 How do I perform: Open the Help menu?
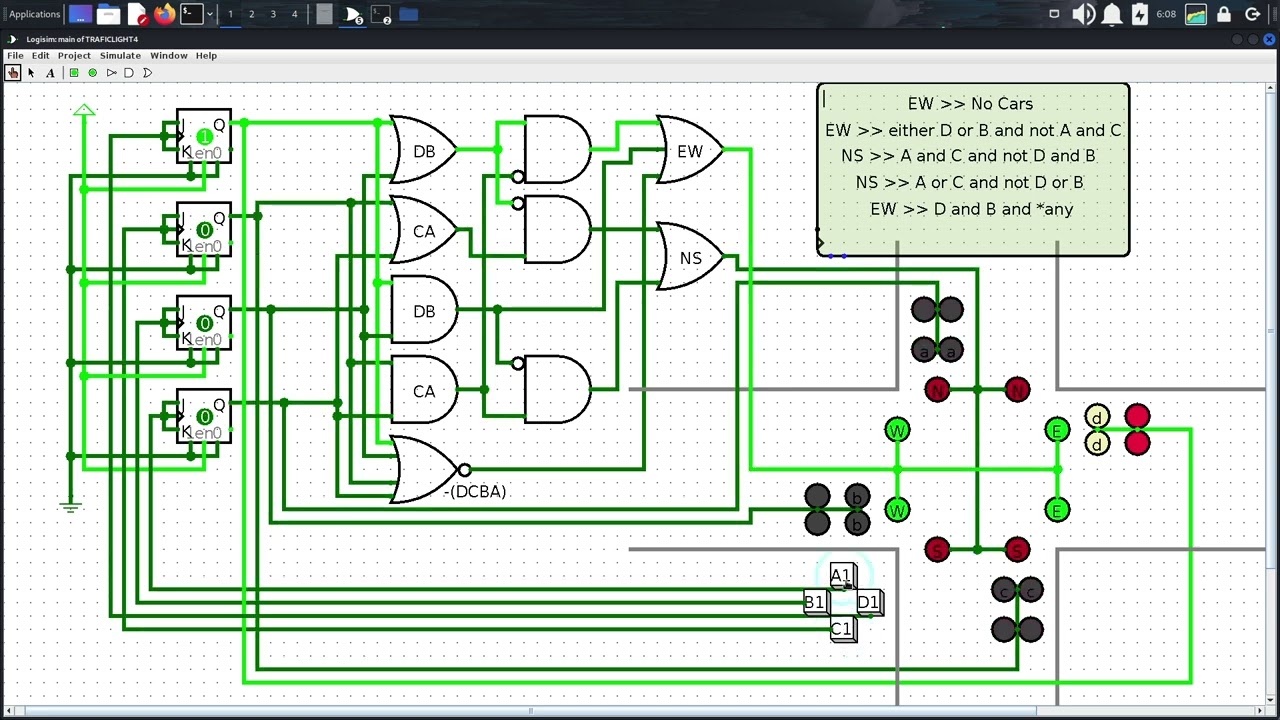[x=206, y=55]
